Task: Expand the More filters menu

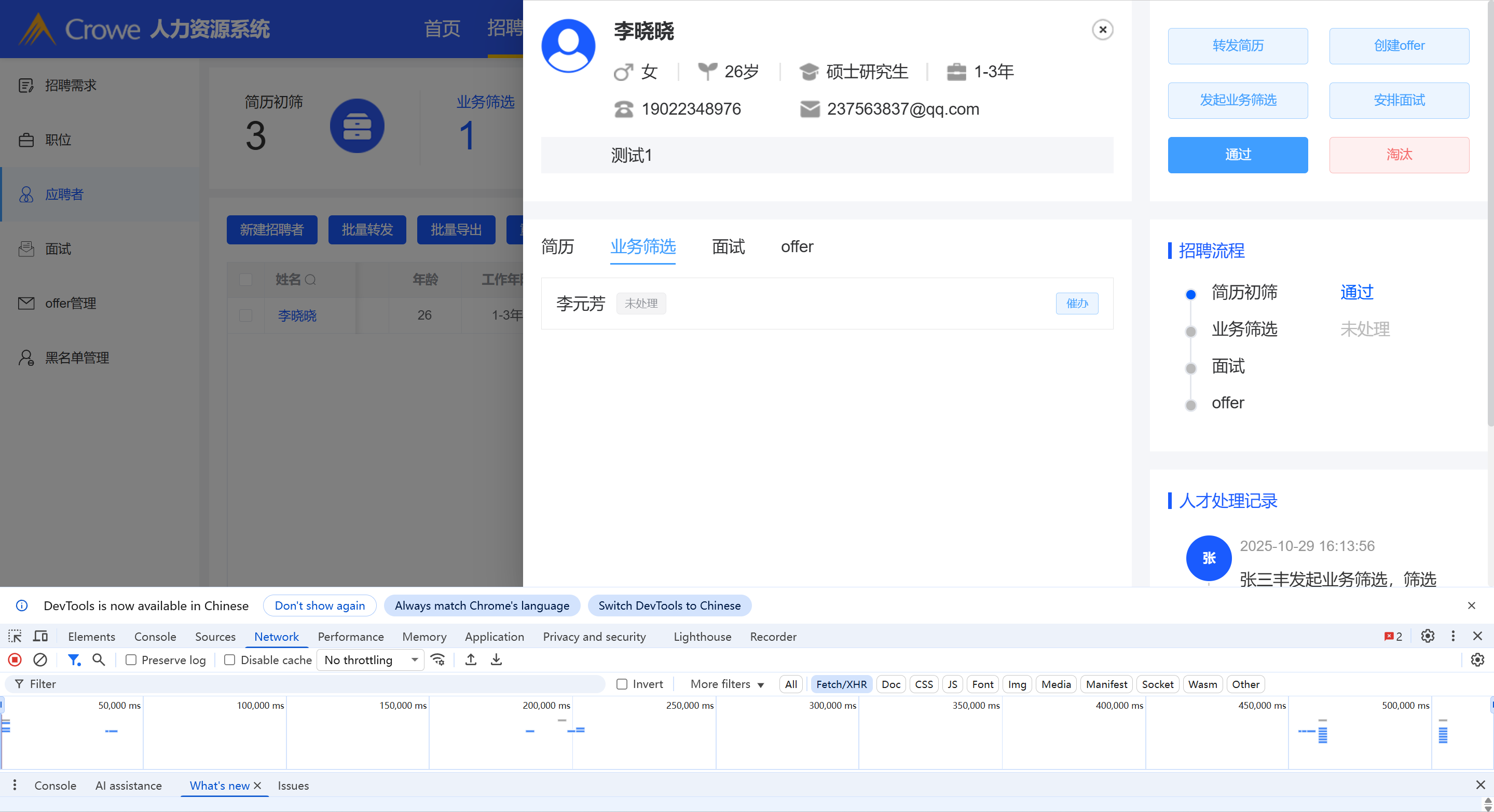Action: pos(727,684)
